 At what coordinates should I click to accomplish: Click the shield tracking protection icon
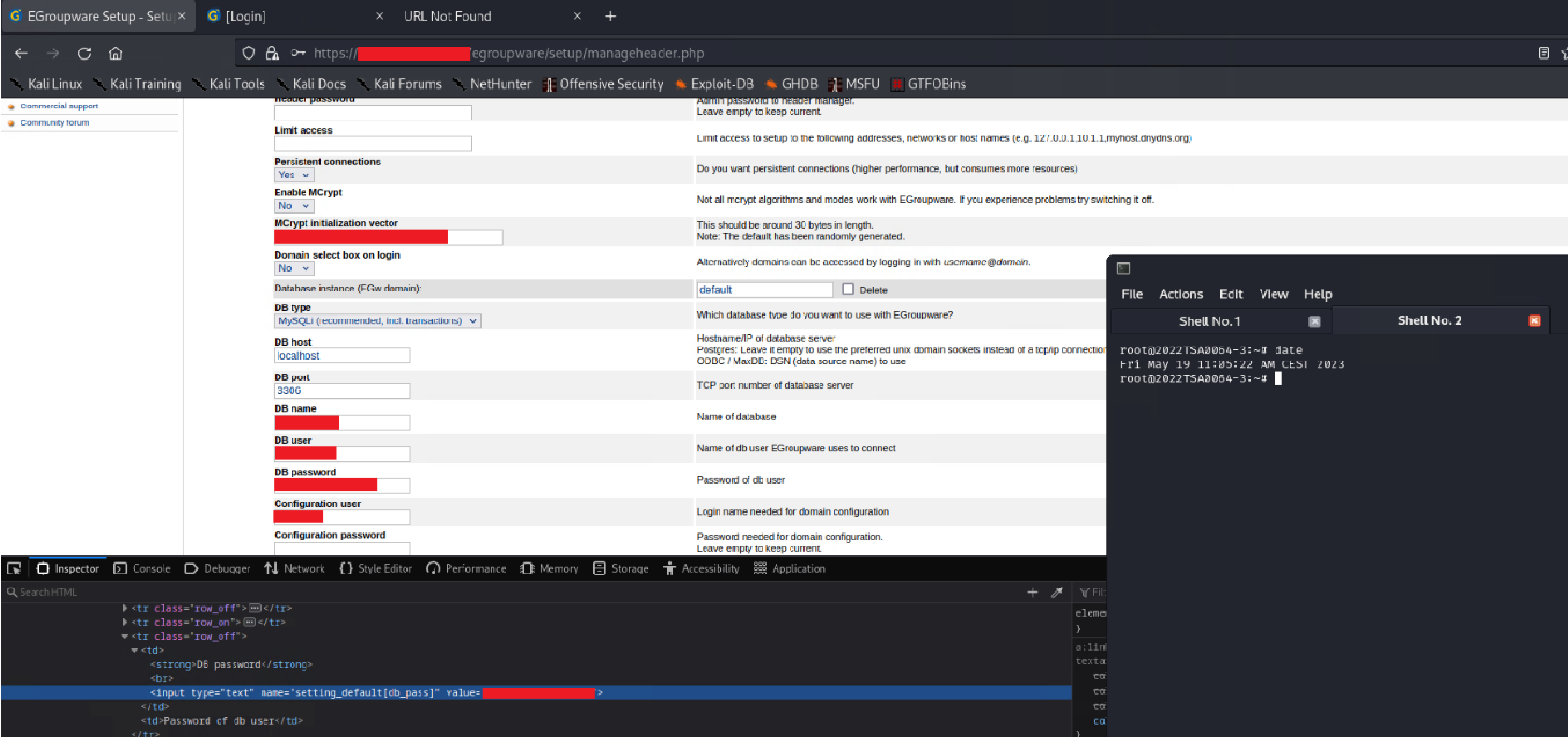pos(249,53)
